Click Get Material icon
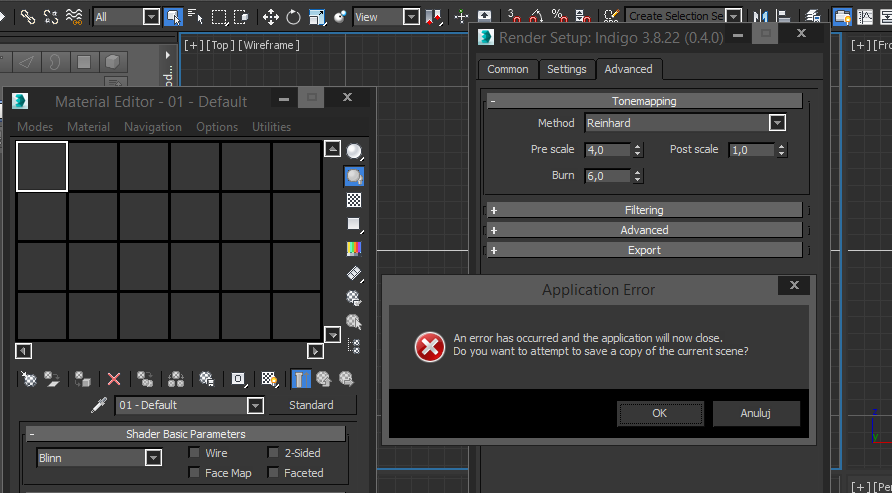This screenshot has width=892, height=493. (29, 379)
